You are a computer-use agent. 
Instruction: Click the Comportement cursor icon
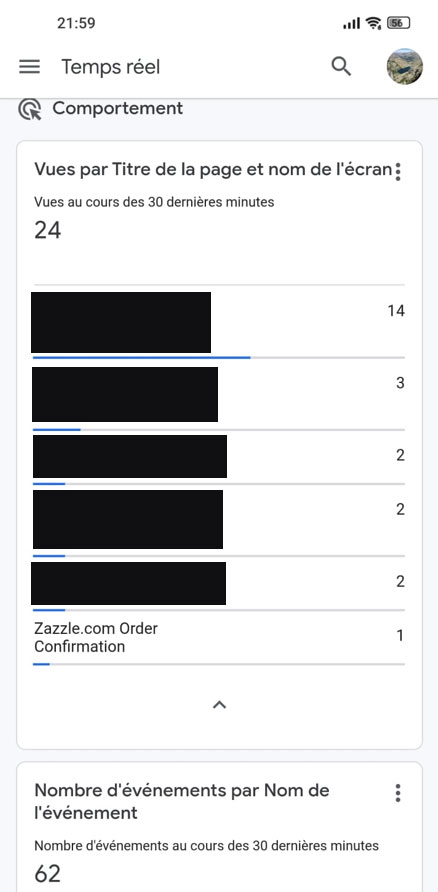[x=30, y=109]
